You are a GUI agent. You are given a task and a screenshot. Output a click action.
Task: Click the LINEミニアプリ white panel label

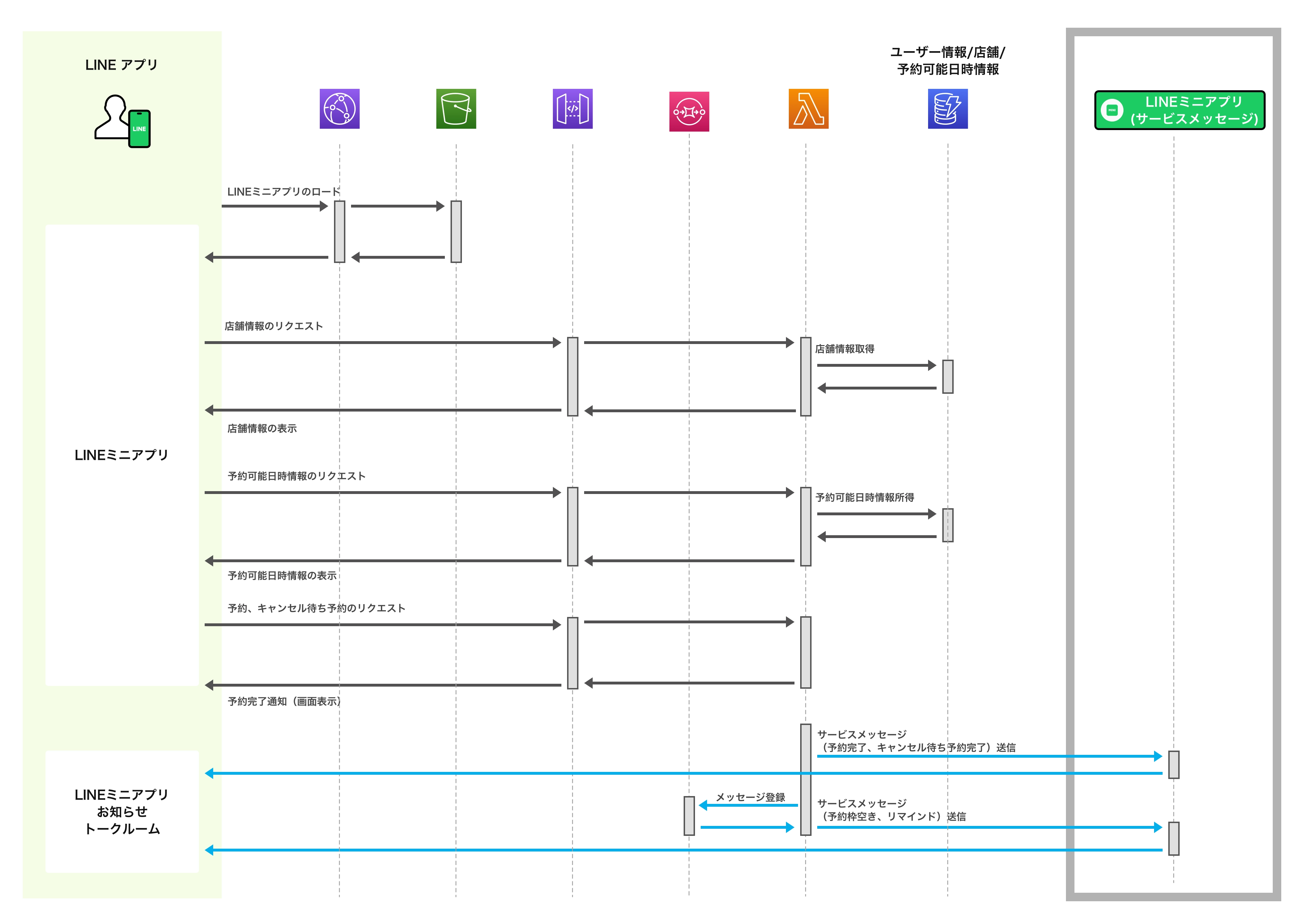[x=121, y=455]
